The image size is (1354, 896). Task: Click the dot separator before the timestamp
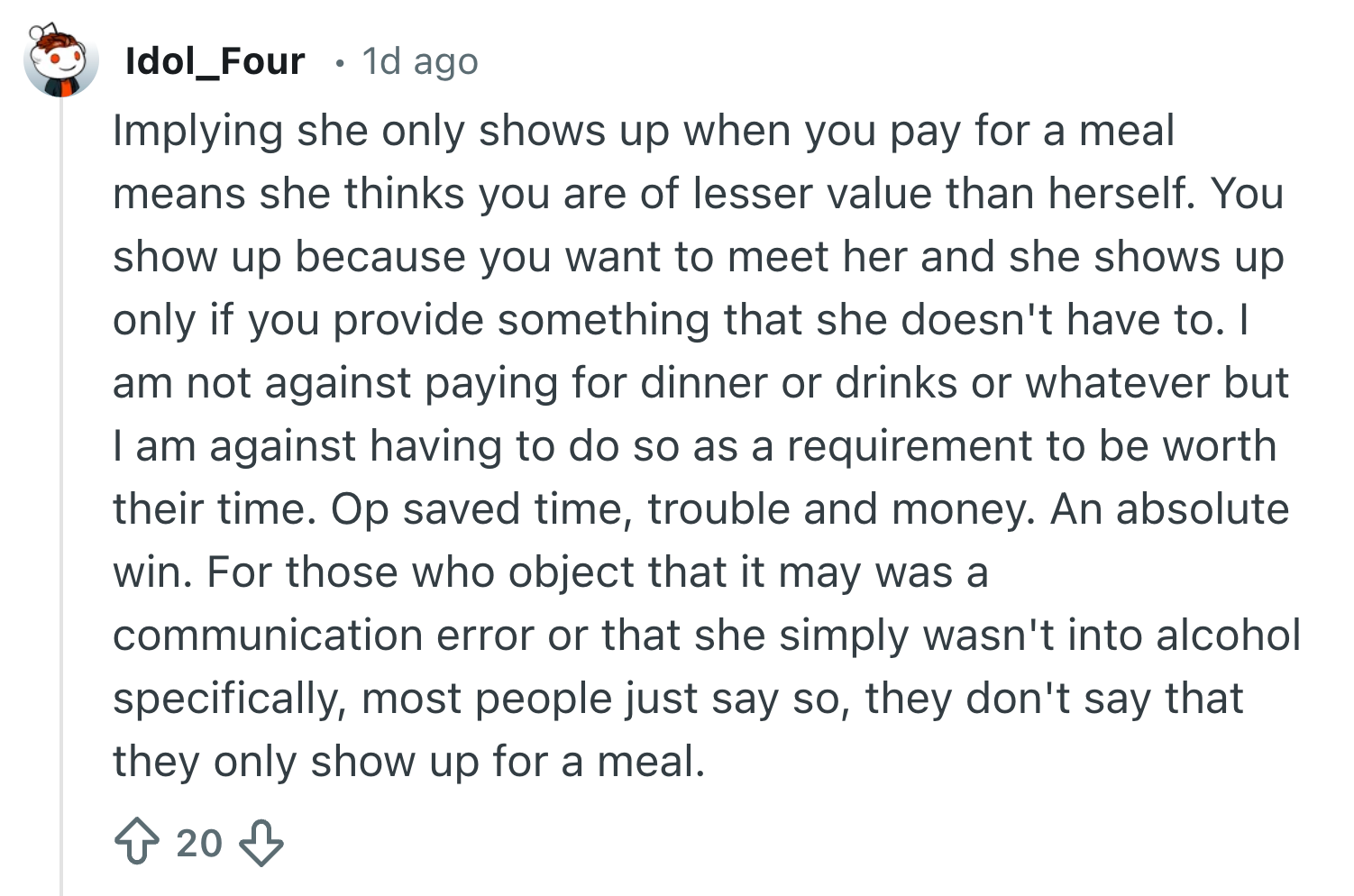[x=339, y=63]
